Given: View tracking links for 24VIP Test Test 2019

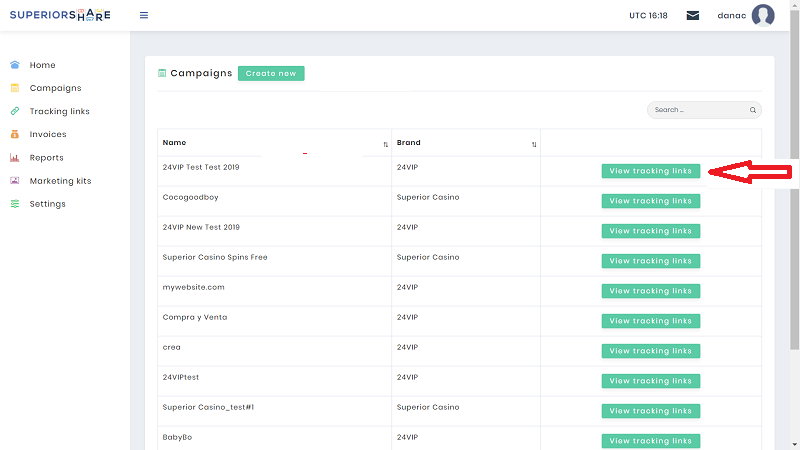Looking at the screenshot, I should pyautogui.click(x=651, y=171).
